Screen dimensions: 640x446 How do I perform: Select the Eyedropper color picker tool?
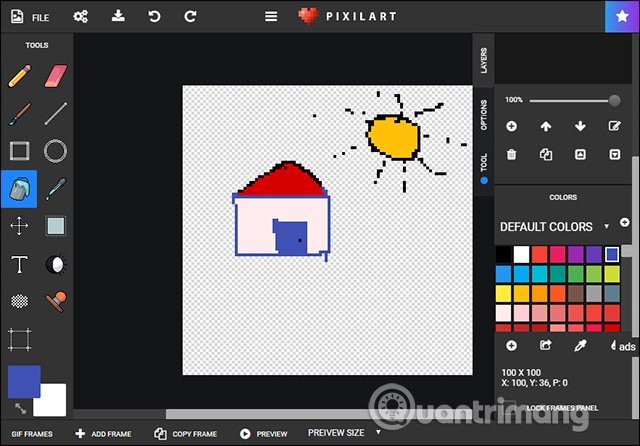coord(55,188)
